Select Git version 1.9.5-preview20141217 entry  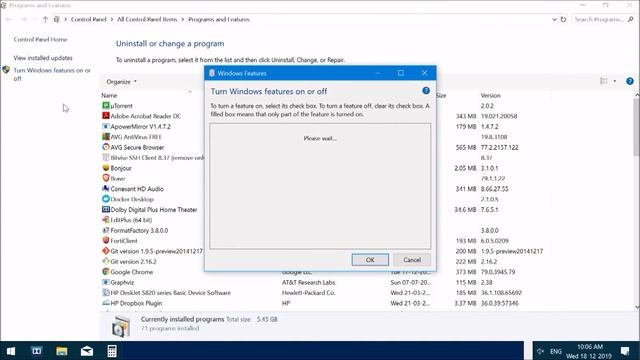157,251
